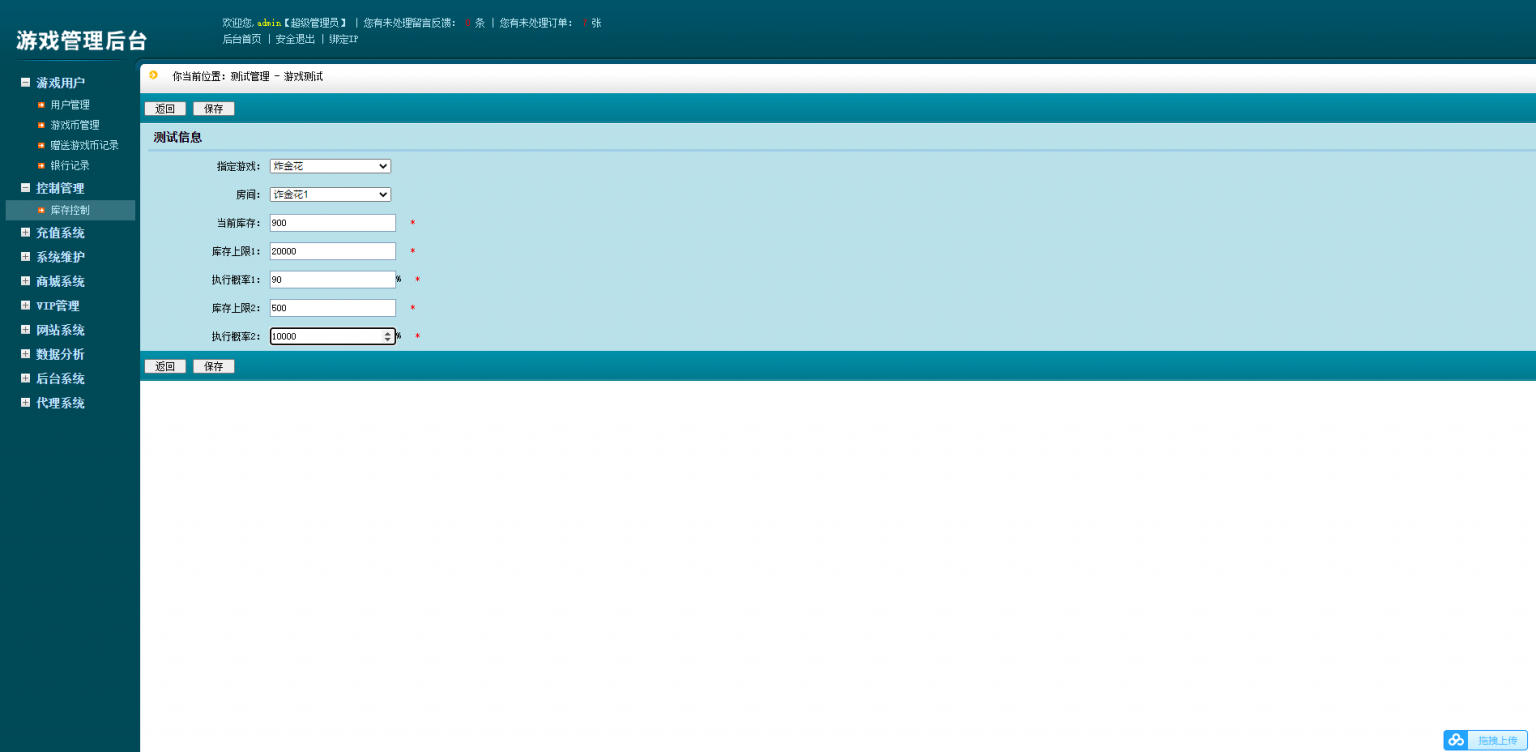This screenshot has width=1536, height=752.
Task: Click the orange bullet icon beside 用户管理
Action: 41,105
